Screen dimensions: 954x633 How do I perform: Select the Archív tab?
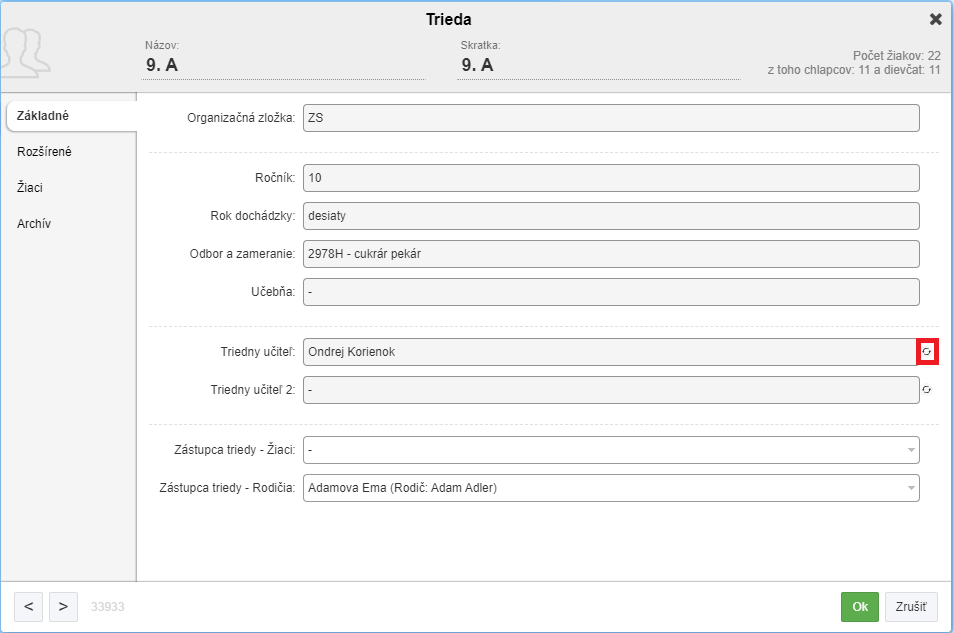click(x=34, y=223)
